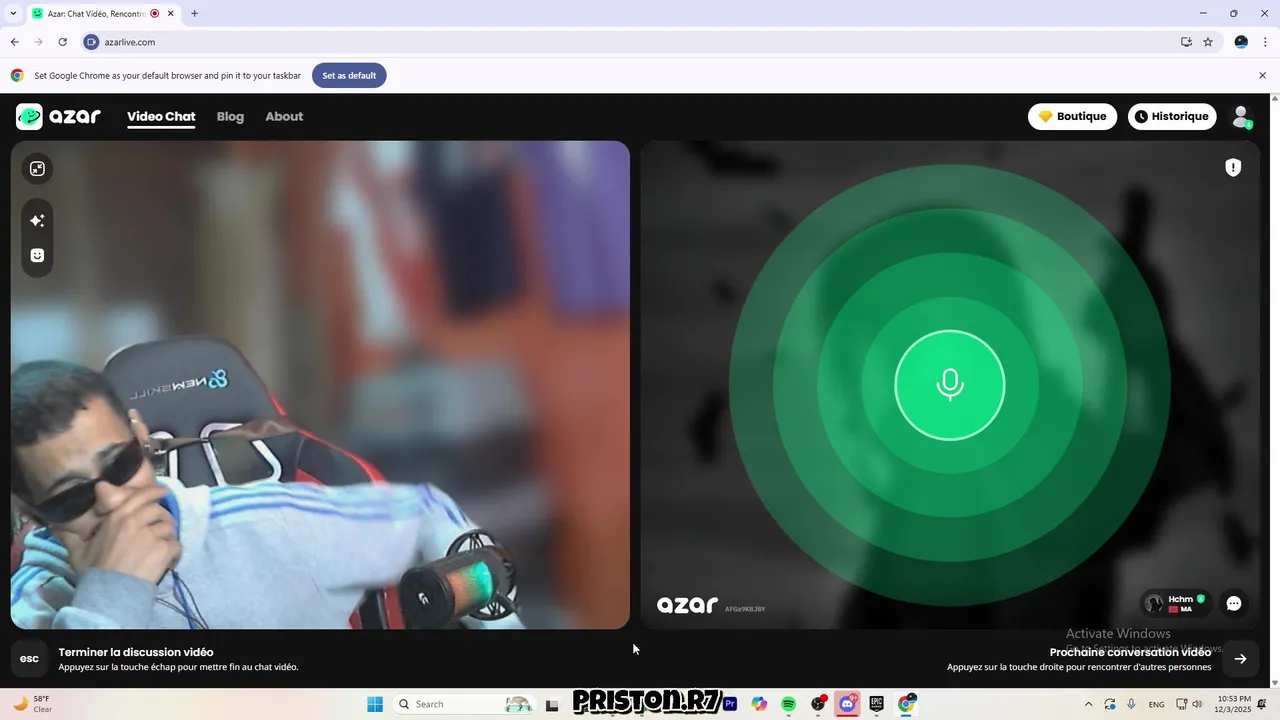Click the taskbar Search box
The width and height of the screenshot is (1280, 720).
coord(464,704)
